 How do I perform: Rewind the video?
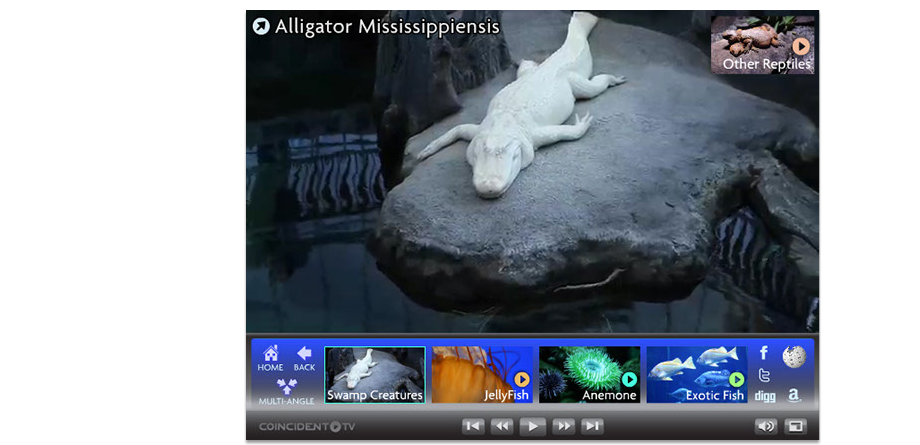tap(502, 426)
